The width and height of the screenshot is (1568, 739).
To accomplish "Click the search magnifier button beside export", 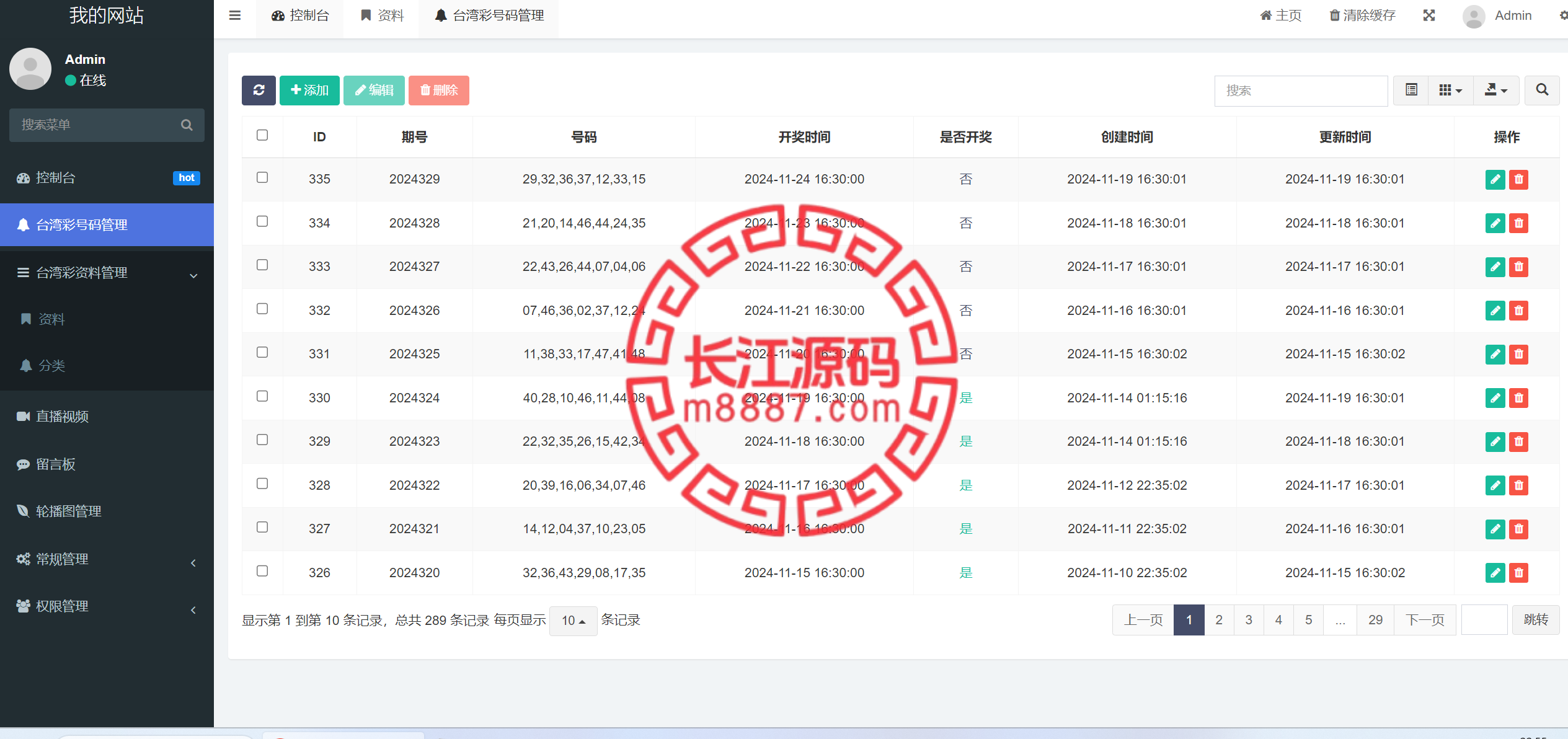I will click(x=1542, y=91).
